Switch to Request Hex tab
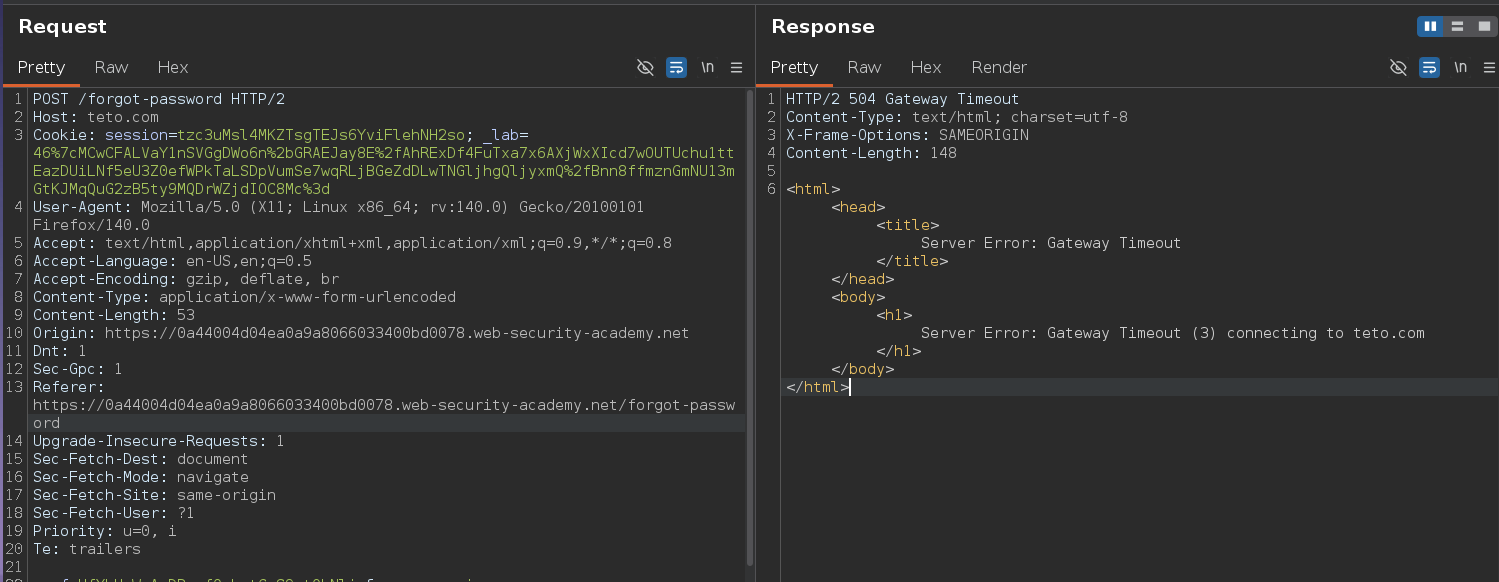The image size is (1499, 582). tap(173, 67)
